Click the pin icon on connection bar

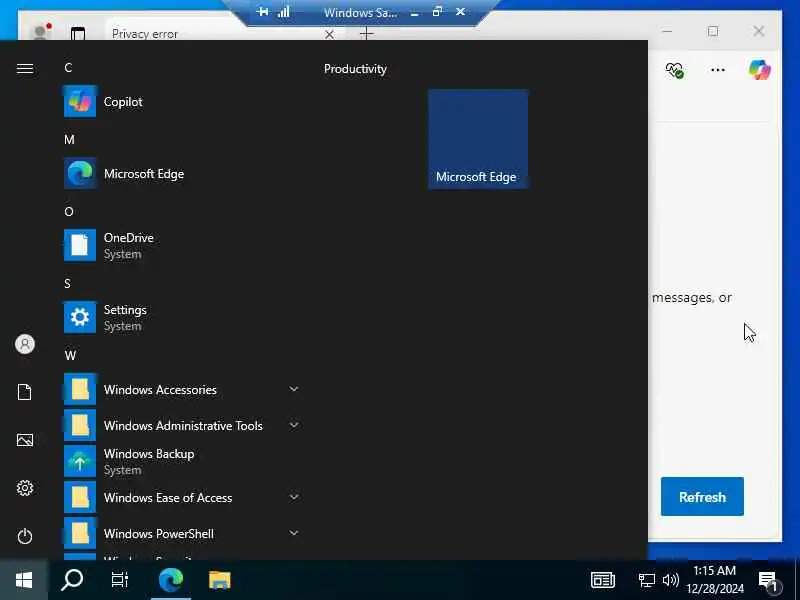[263, 12]
